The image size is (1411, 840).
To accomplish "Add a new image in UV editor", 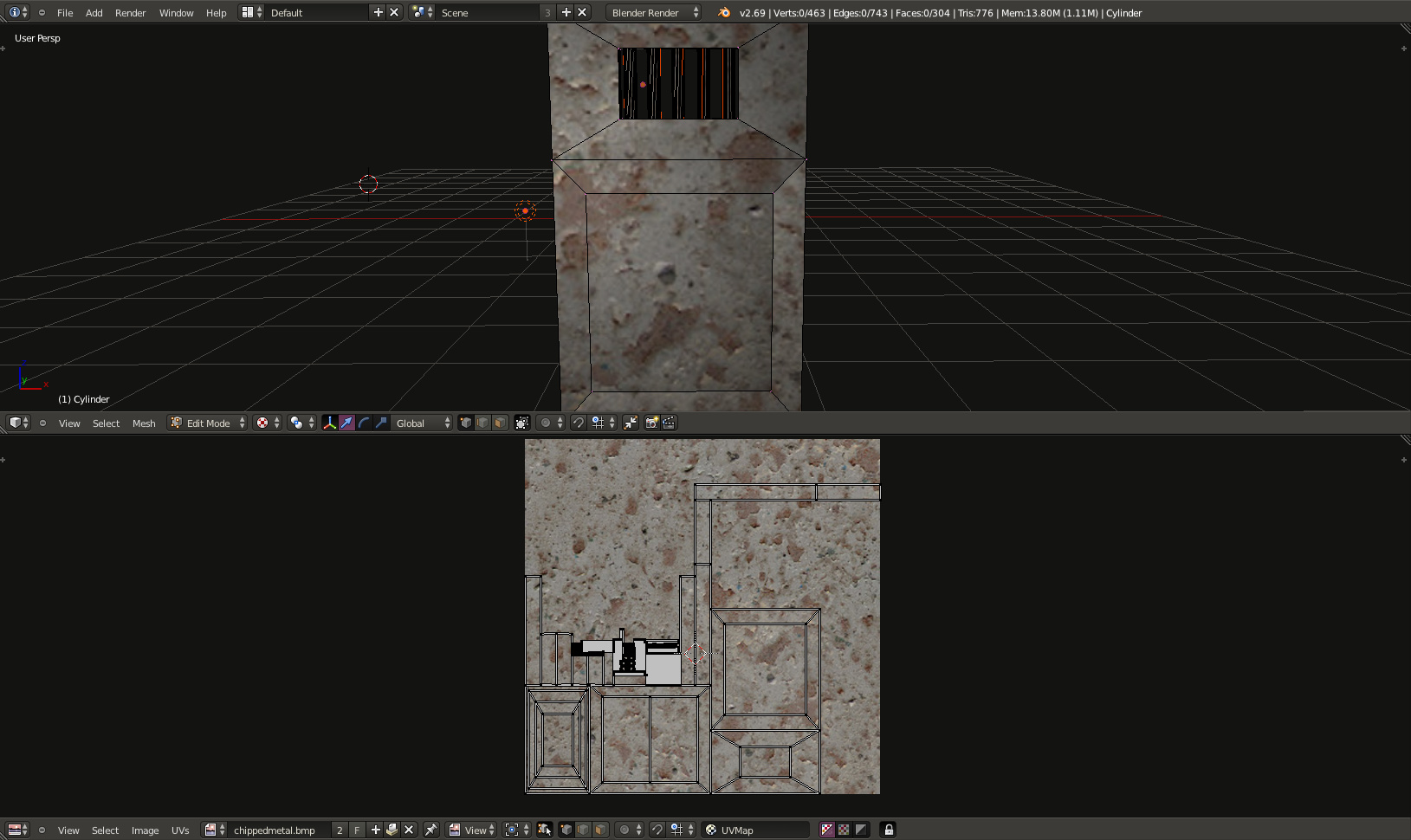I will click(375, 830).
